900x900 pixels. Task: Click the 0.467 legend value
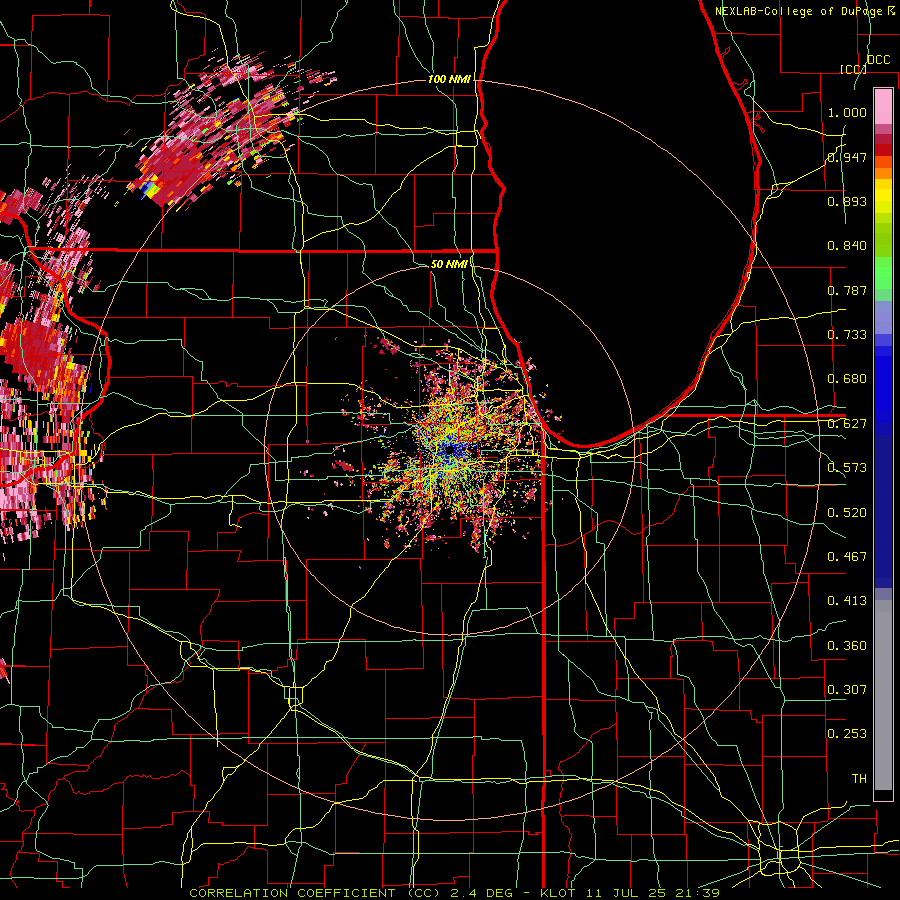tap(847, 557)
